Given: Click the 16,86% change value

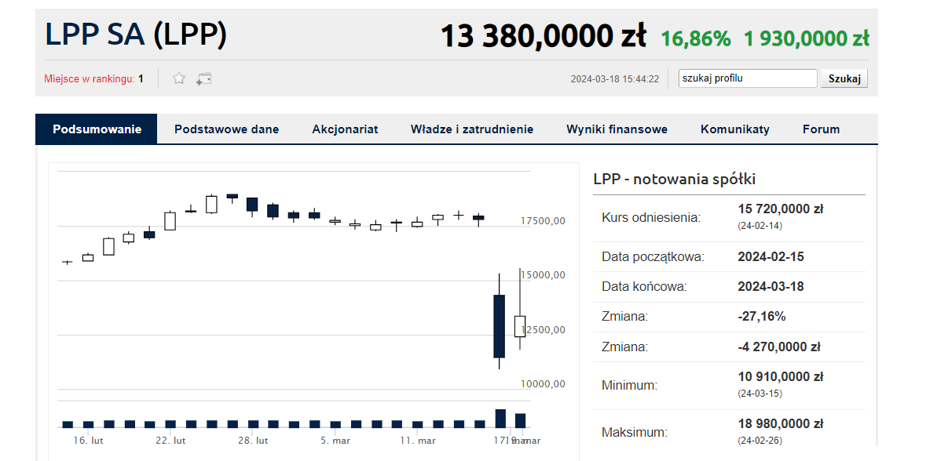Looking at the screenshot, I should 695,39.
